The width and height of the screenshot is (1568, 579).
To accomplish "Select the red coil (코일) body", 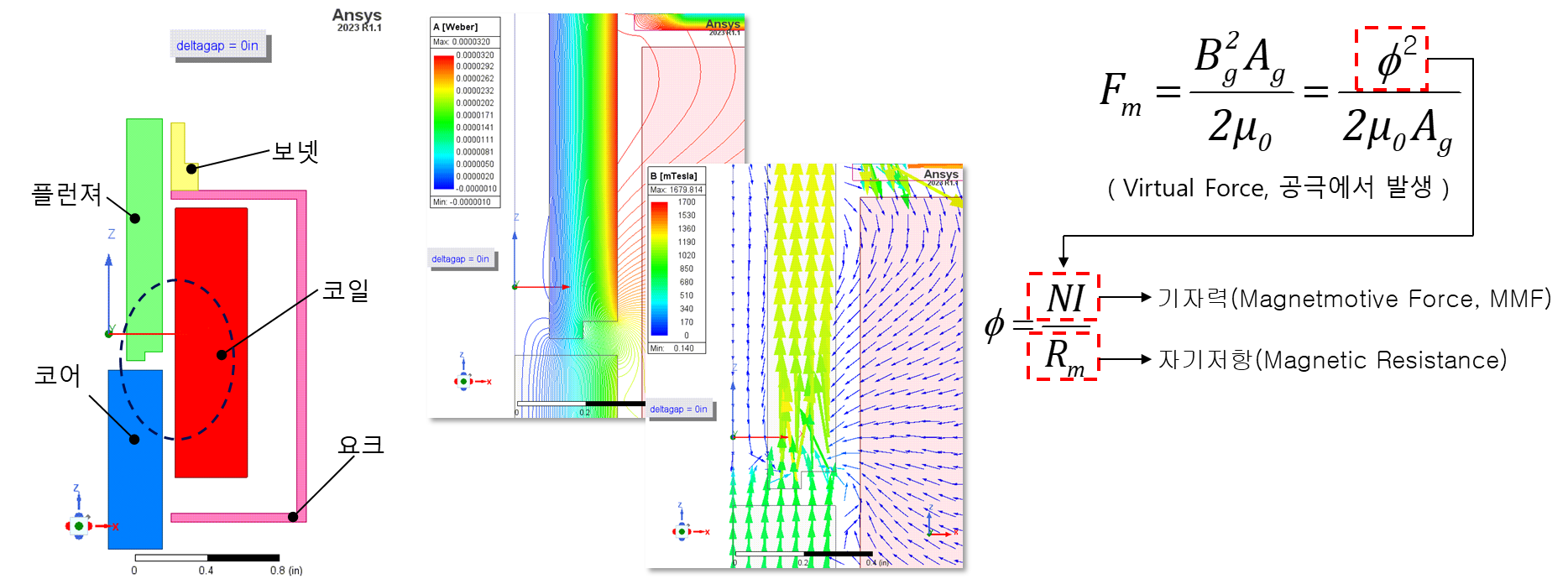I will [x=211, y=403].
